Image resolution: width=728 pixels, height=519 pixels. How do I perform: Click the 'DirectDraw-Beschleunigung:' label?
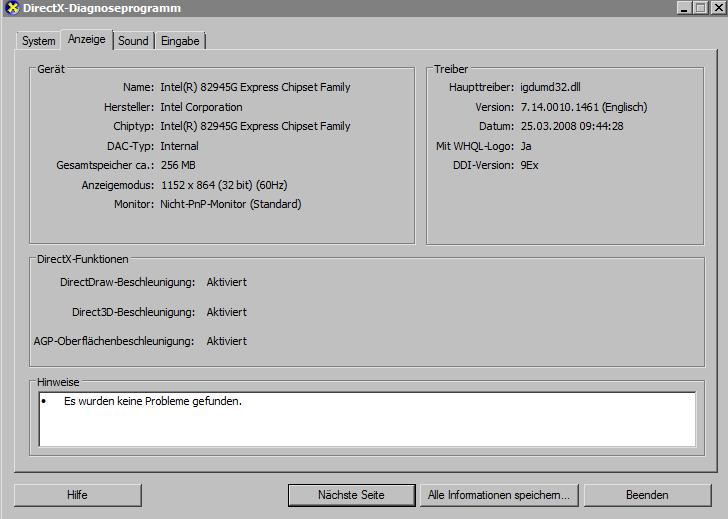(x=128, y=282)
